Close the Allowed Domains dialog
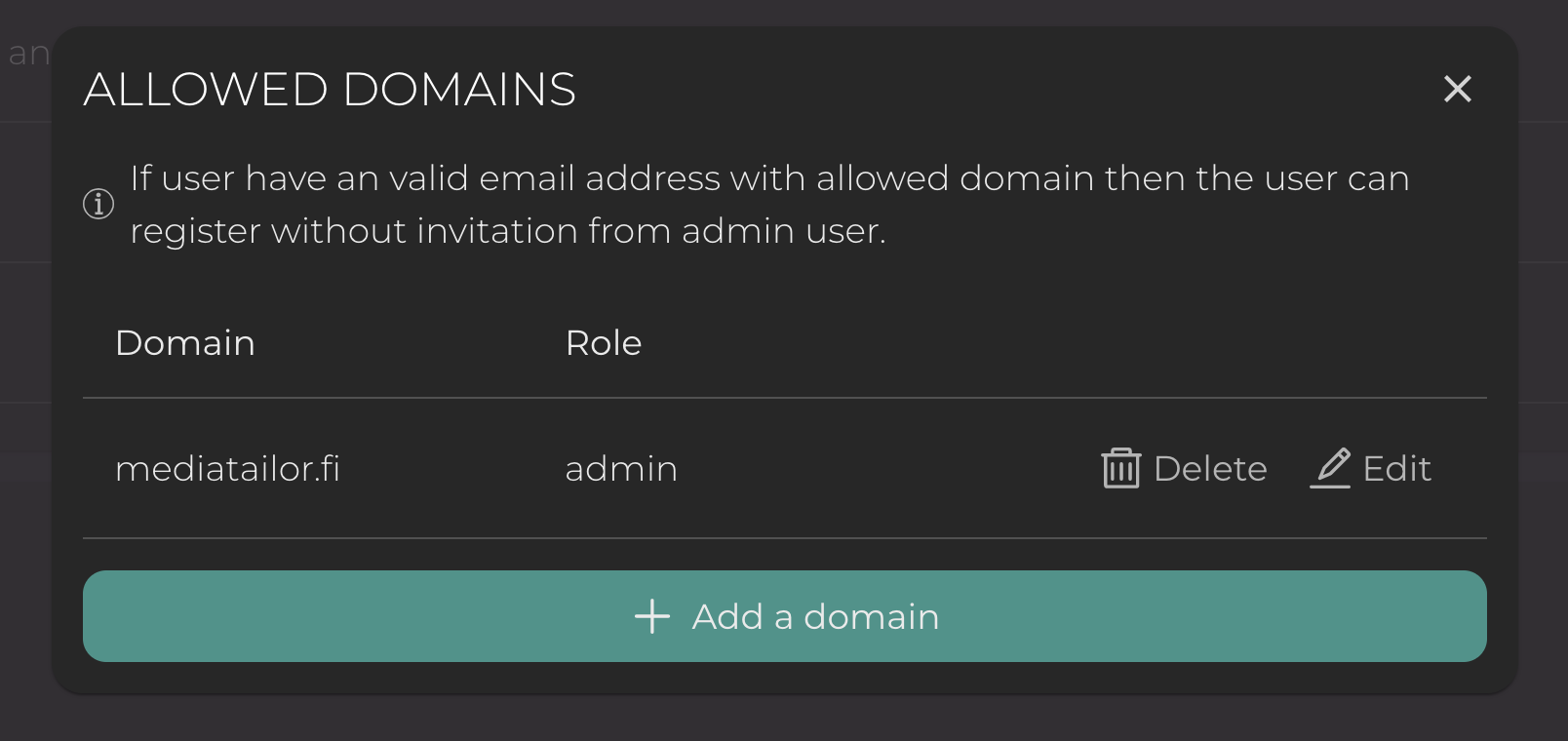This screenshot has width=1568, height=741. pyautogui.click(x=1457, y=89)
